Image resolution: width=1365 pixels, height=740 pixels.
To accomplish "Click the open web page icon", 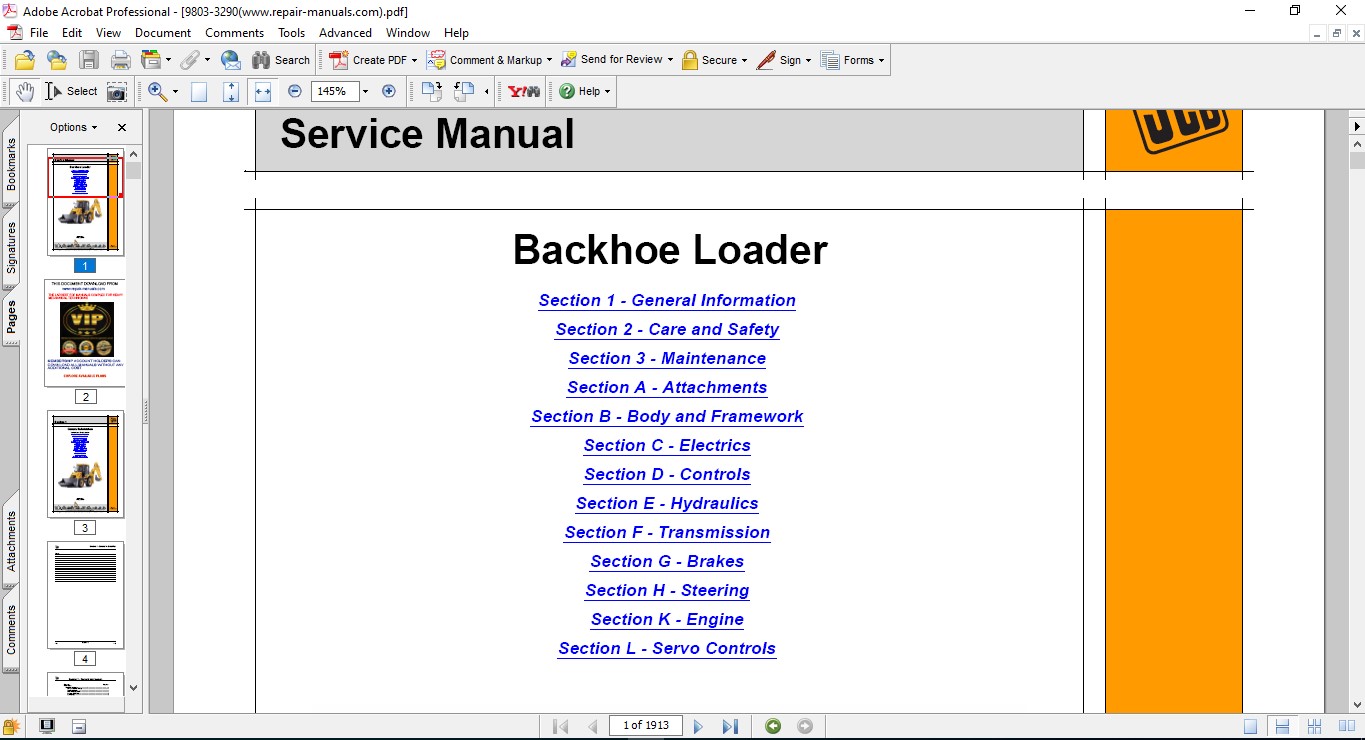I will click(x=57, y=60).
